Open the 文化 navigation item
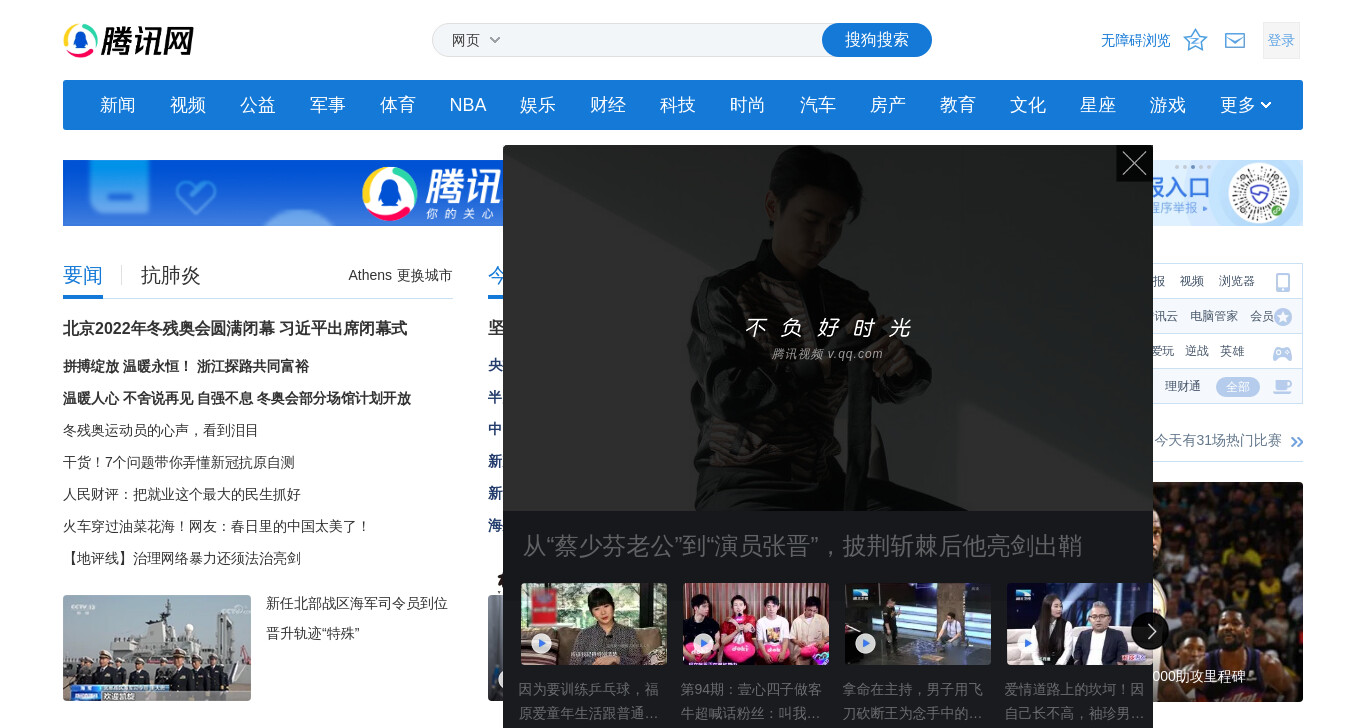The height and width of the screenshot is (728, 1366). (x=1028, y=105)
